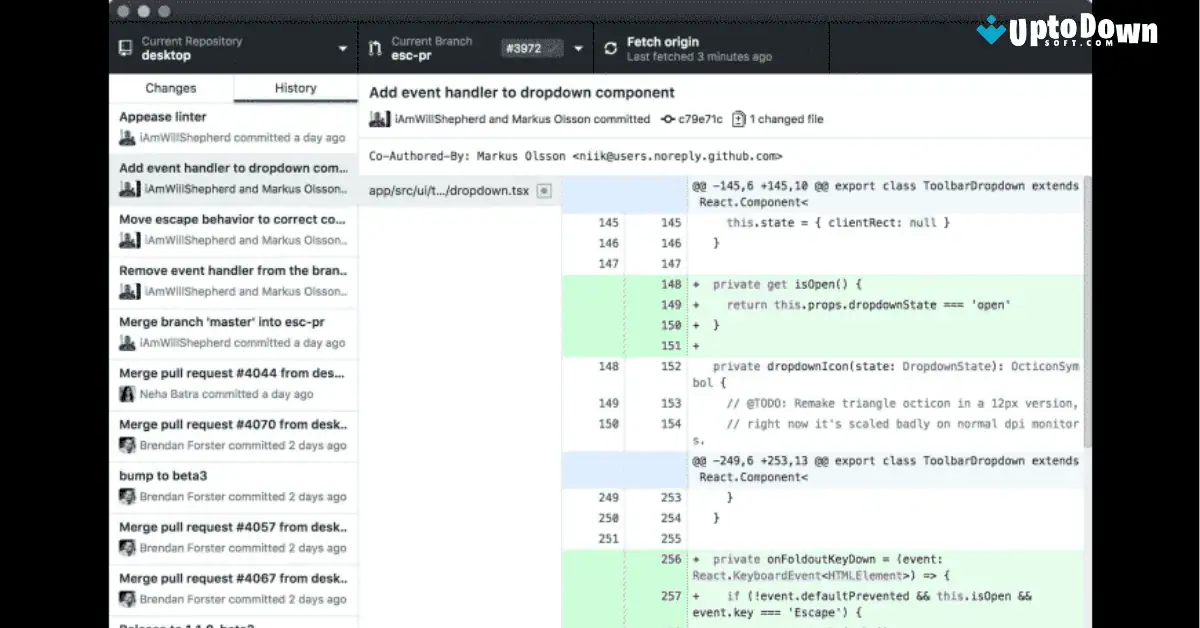Click the Fetch origin sync icon

[610, 48]
